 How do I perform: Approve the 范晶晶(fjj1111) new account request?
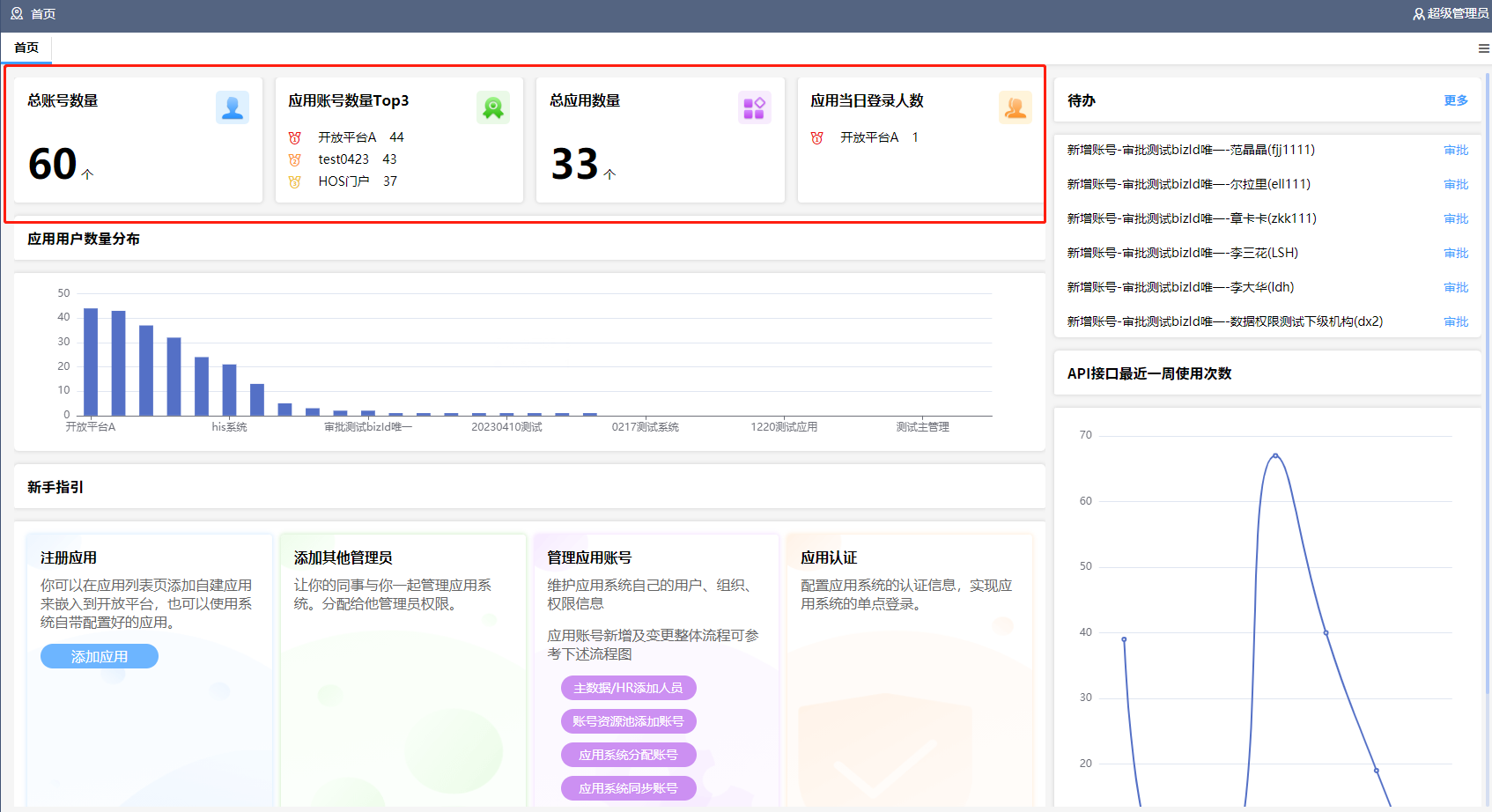[x=1456, y=150]
